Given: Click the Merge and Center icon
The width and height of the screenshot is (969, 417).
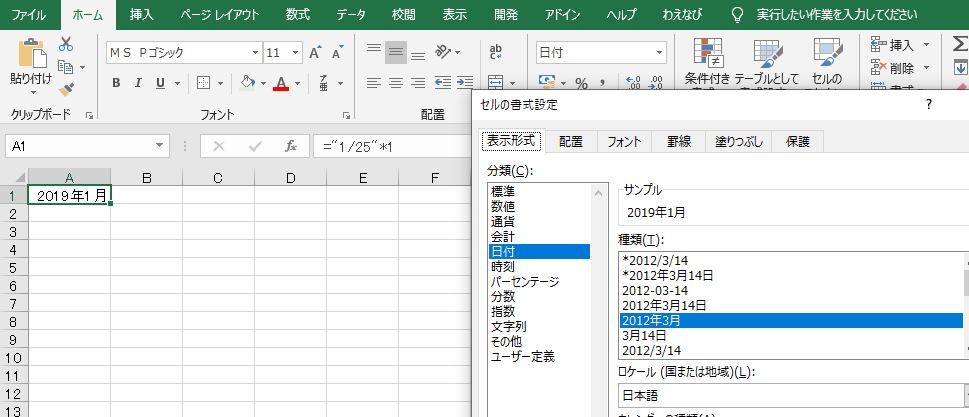Looking at the screenshot, I should tap(496, 82).
